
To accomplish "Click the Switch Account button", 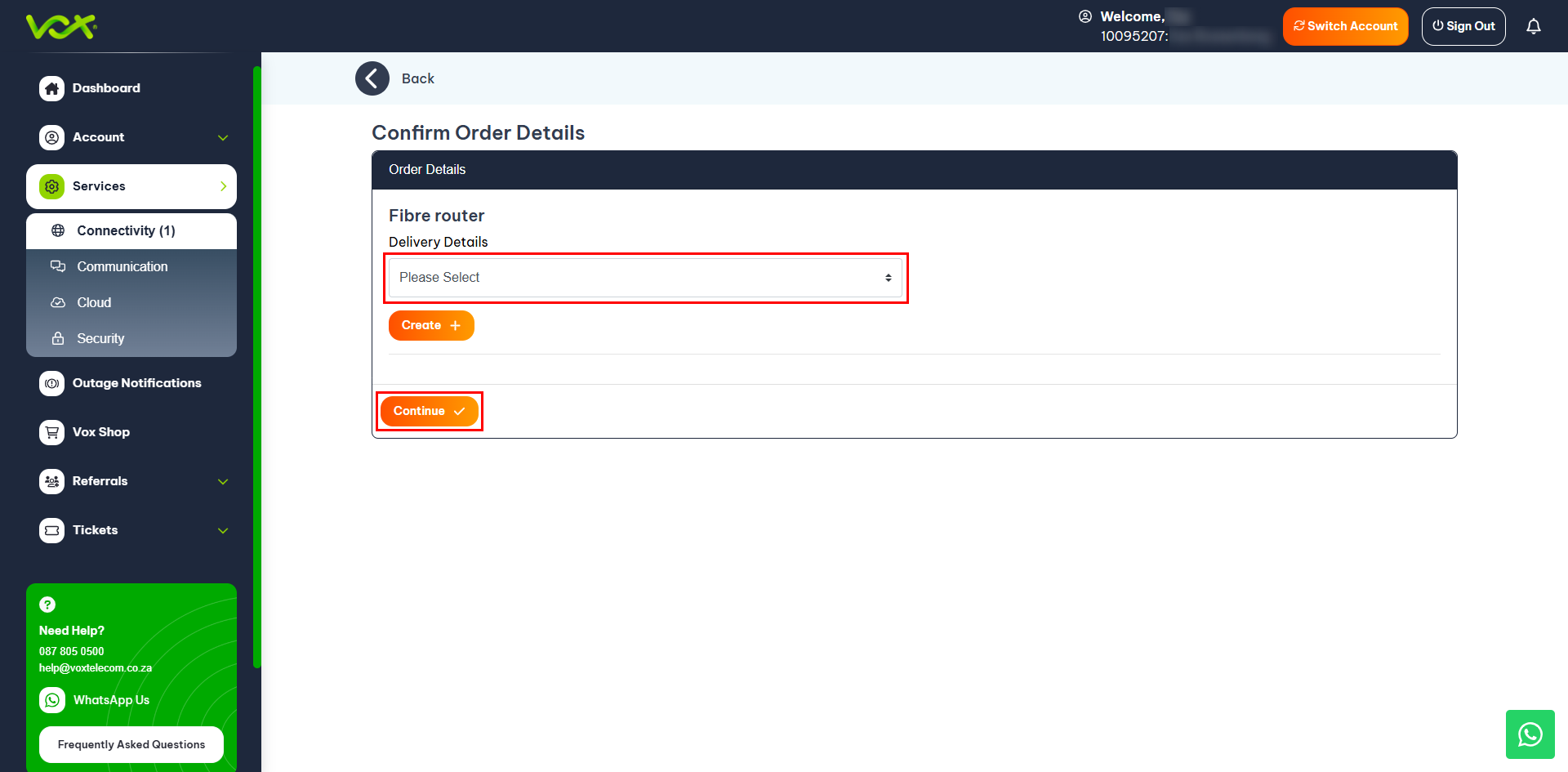I will tap(1345, 26).
